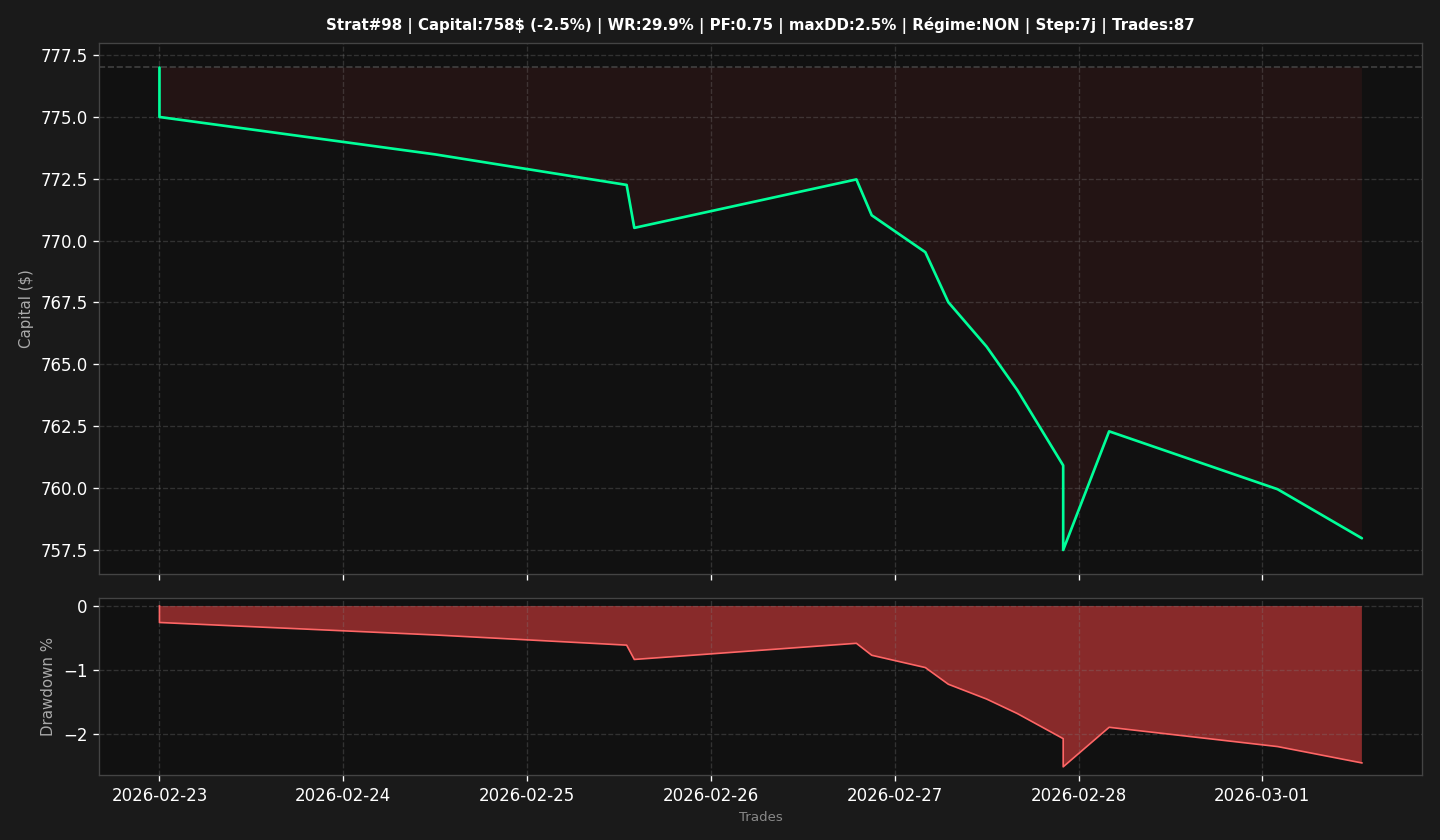Click the 2026-02-25 date label

point(527,795)
